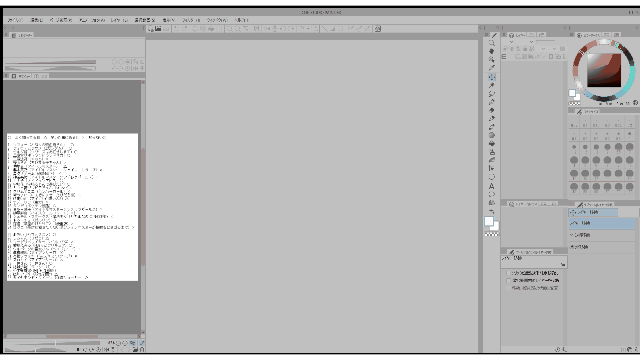
Task: Switch to the Brush Size palette tab
Action: 588,111
